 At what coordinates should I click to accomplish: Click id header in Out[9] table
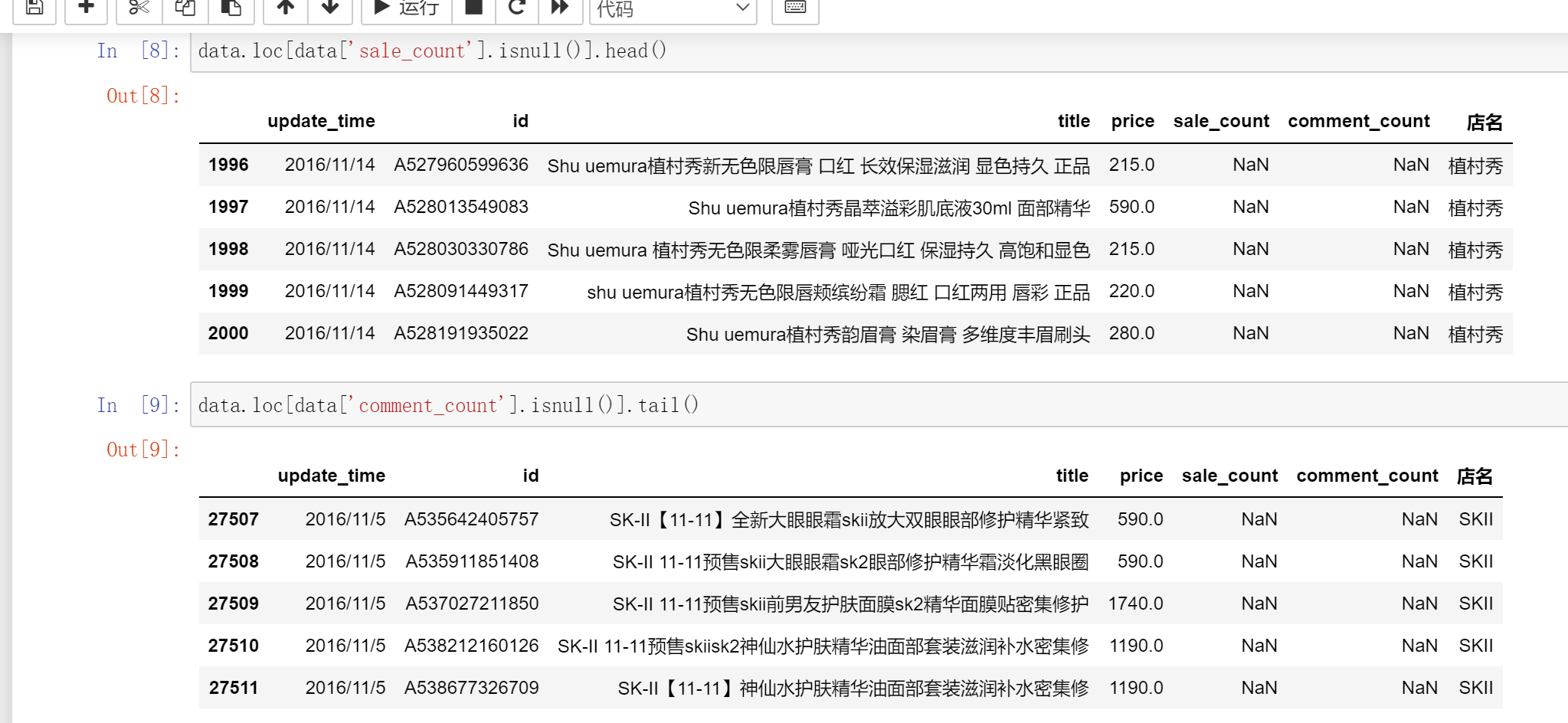tap(531, 476)
